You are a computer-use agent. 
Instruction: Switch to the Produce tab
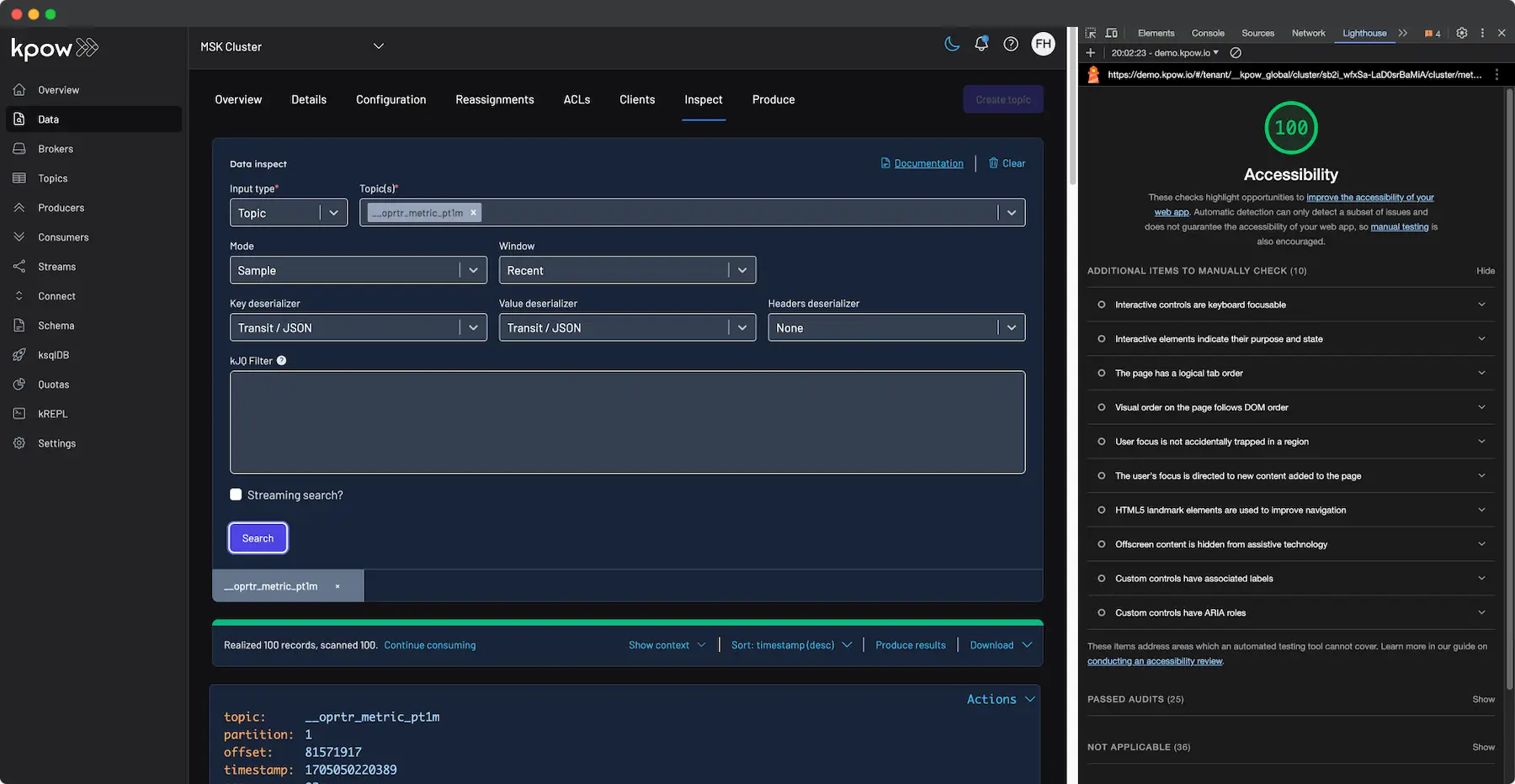(773, 99)
